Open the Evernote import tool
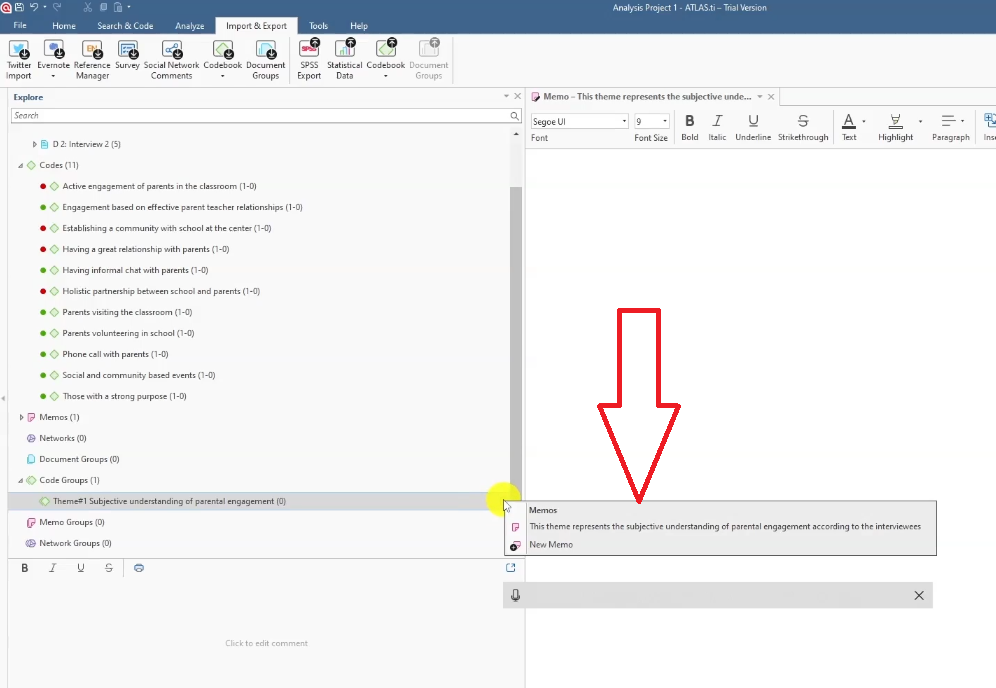The height and width of the screenshot is (688, 996). tap(54, 52)
